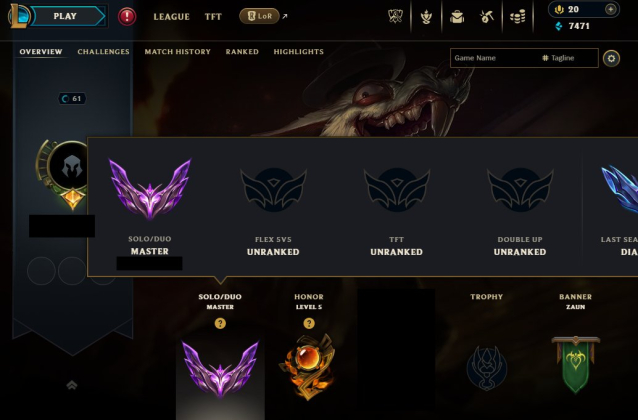Screen dimensions: 638x420
Task: Open the Store coins icon
Action: 518,17
